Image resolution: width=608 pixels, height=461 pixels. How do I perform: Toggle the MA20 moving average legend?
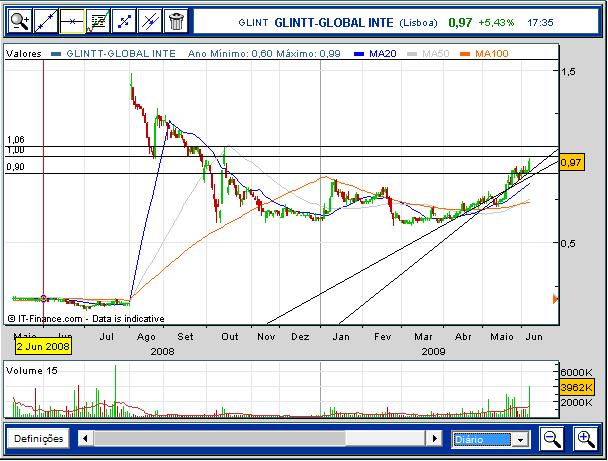click(x=382, y=54)
